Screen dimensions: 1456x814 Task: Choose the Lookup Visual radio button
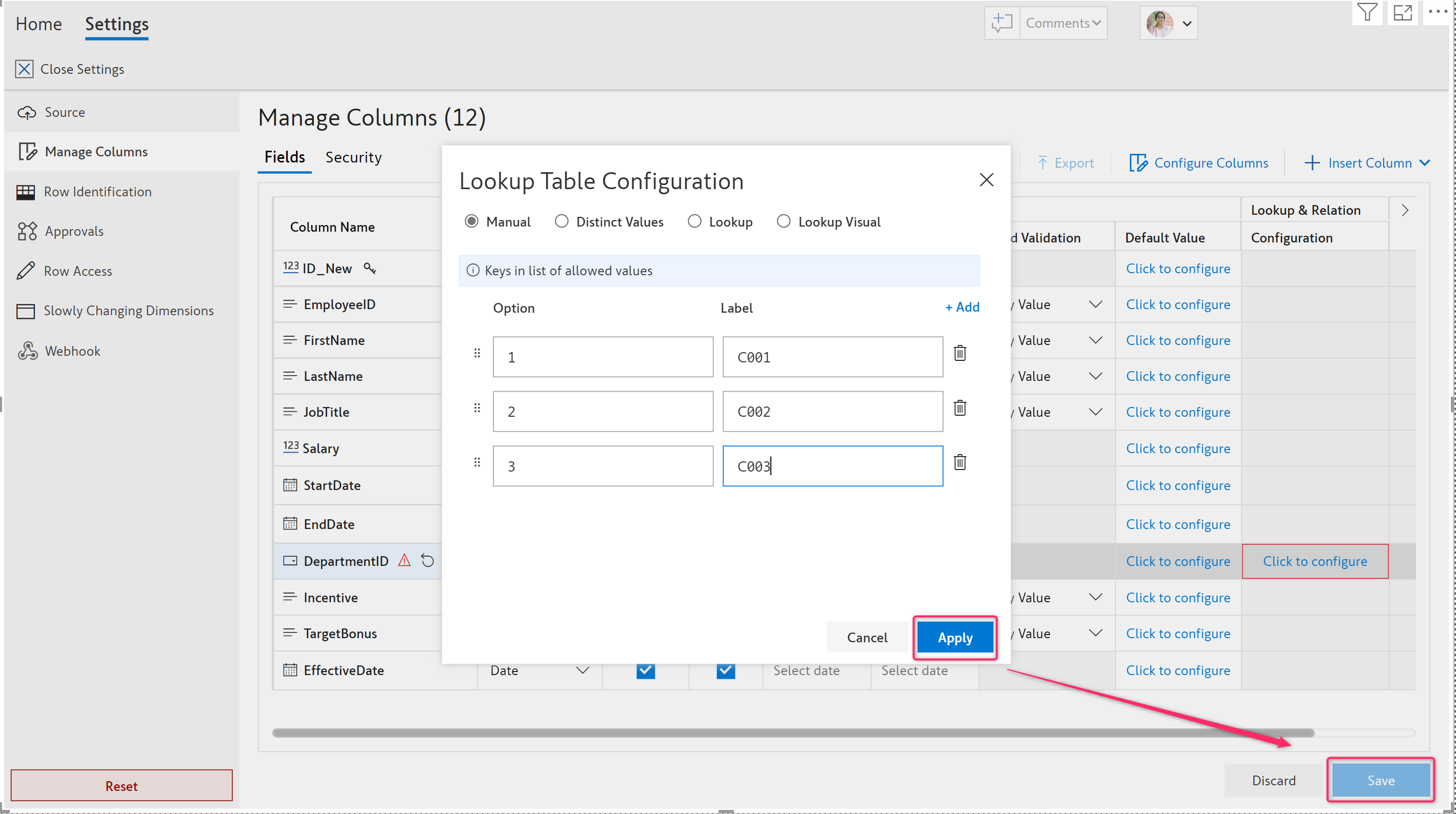click(784, 221)
